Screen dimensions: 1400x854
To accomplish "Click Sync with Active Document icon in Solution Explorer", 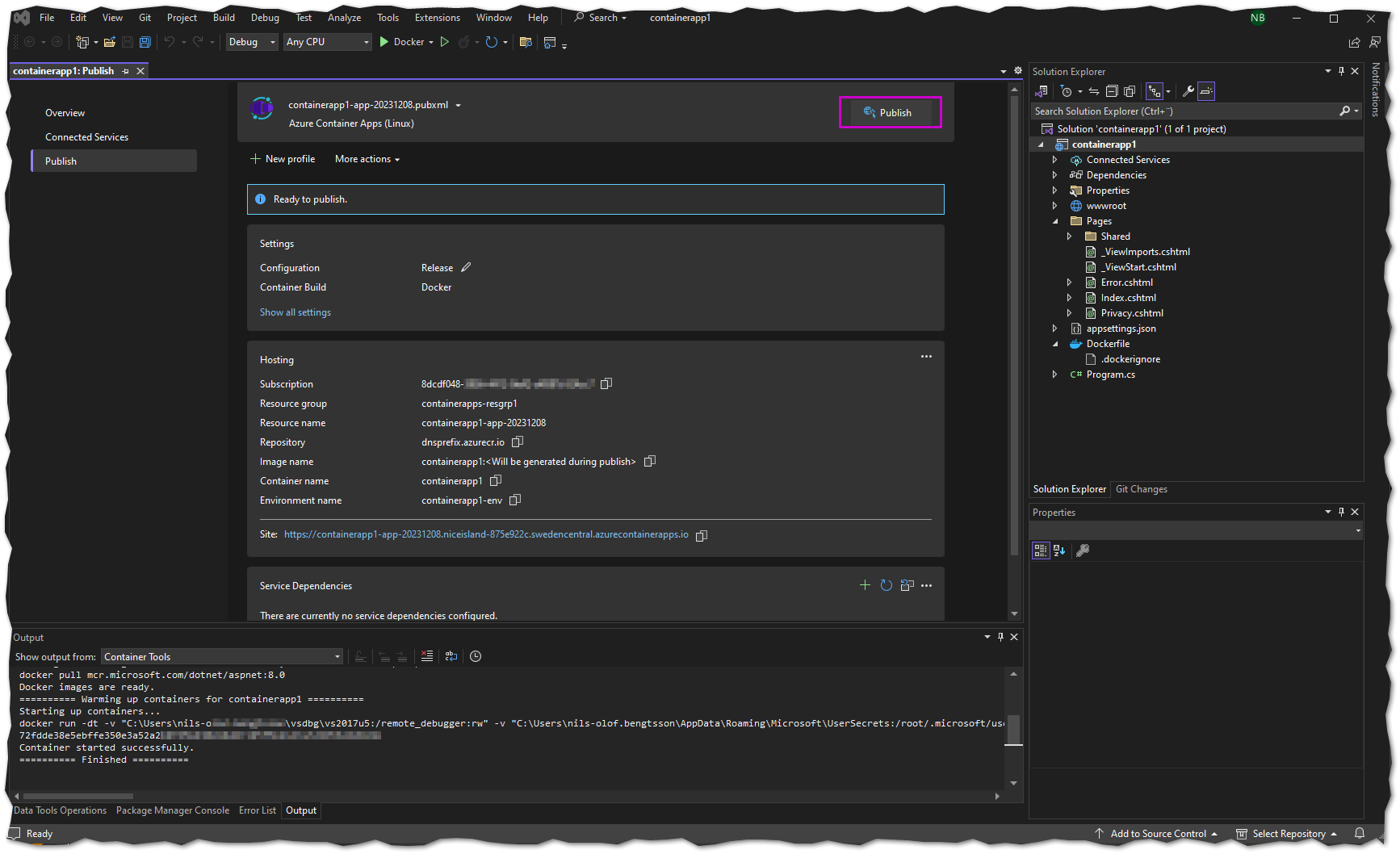I will click(1093, 91).
